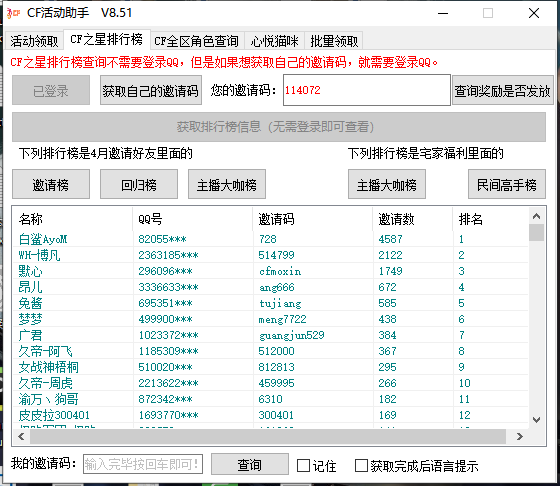The width and height of the screenshot is (560, 486).
Task: Open the CF全区角色查询 tab
Action: click(x=196, y=41)
